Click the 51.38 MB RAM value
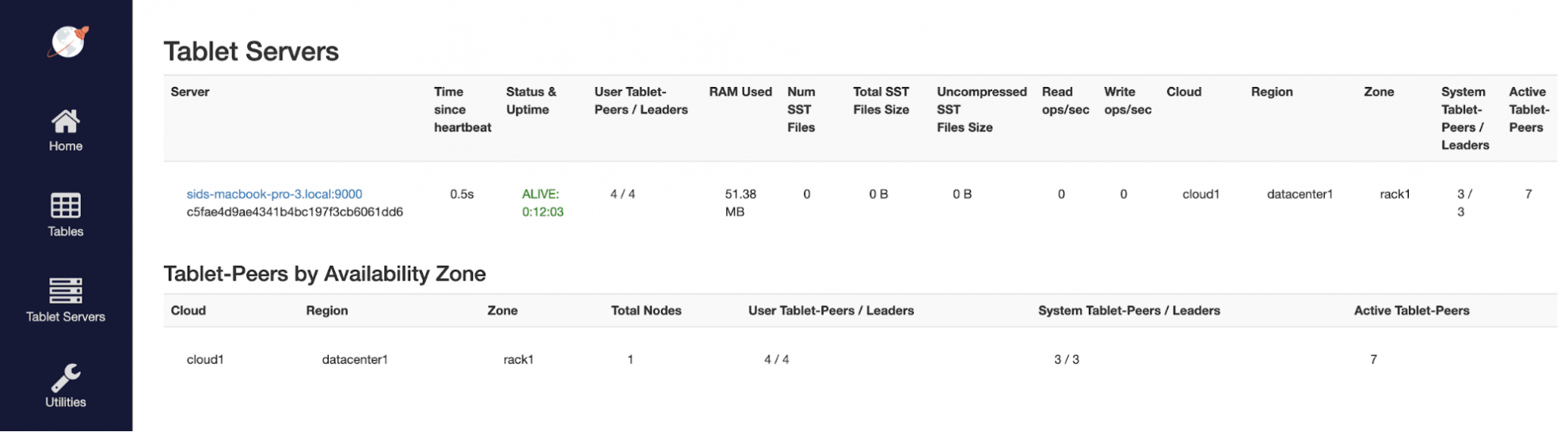1568x432 pixels. click(x=740, y=203)
